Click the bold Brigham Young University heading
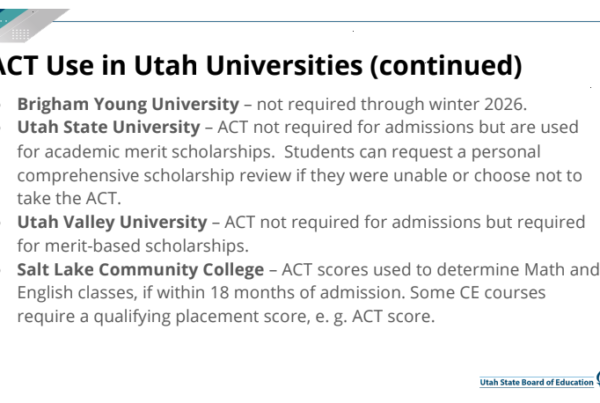Viewport: 600px width, 403px height. (x=128, y=104)
